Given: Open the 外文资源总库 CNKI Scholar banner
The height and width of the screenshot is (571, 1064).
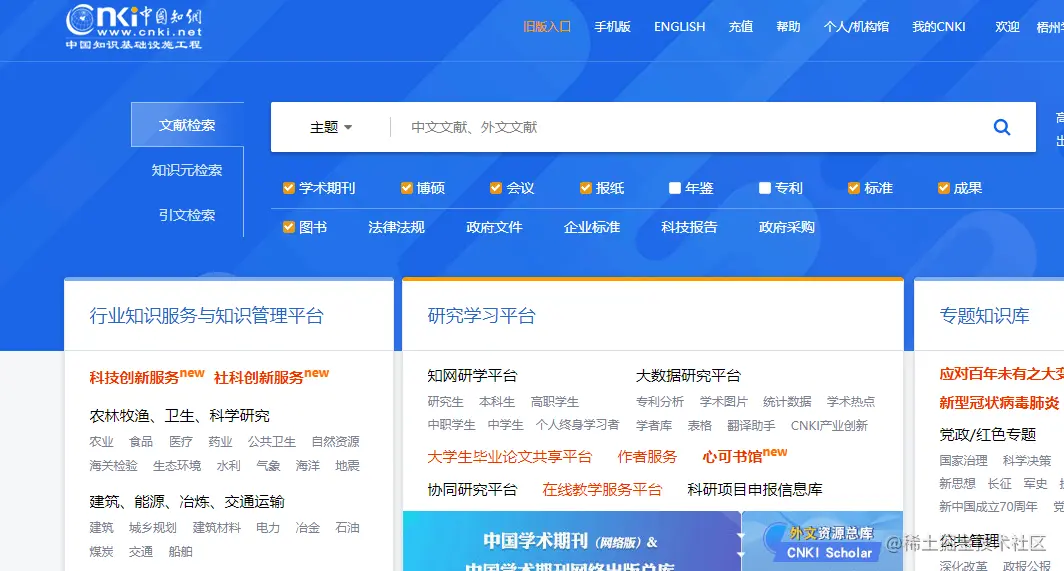Looking at the screenshot, I should click(822, 541).
